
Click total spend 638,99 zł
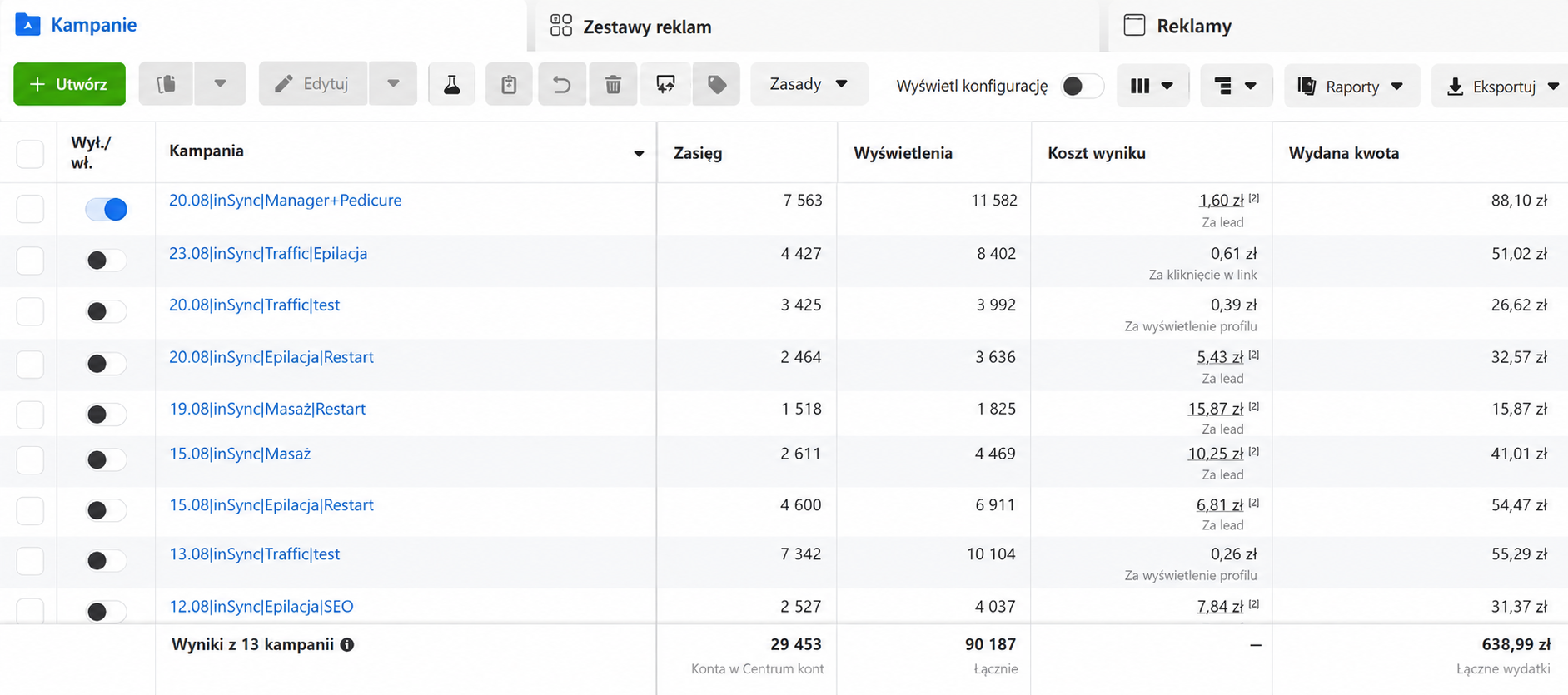coord(1516,644)
